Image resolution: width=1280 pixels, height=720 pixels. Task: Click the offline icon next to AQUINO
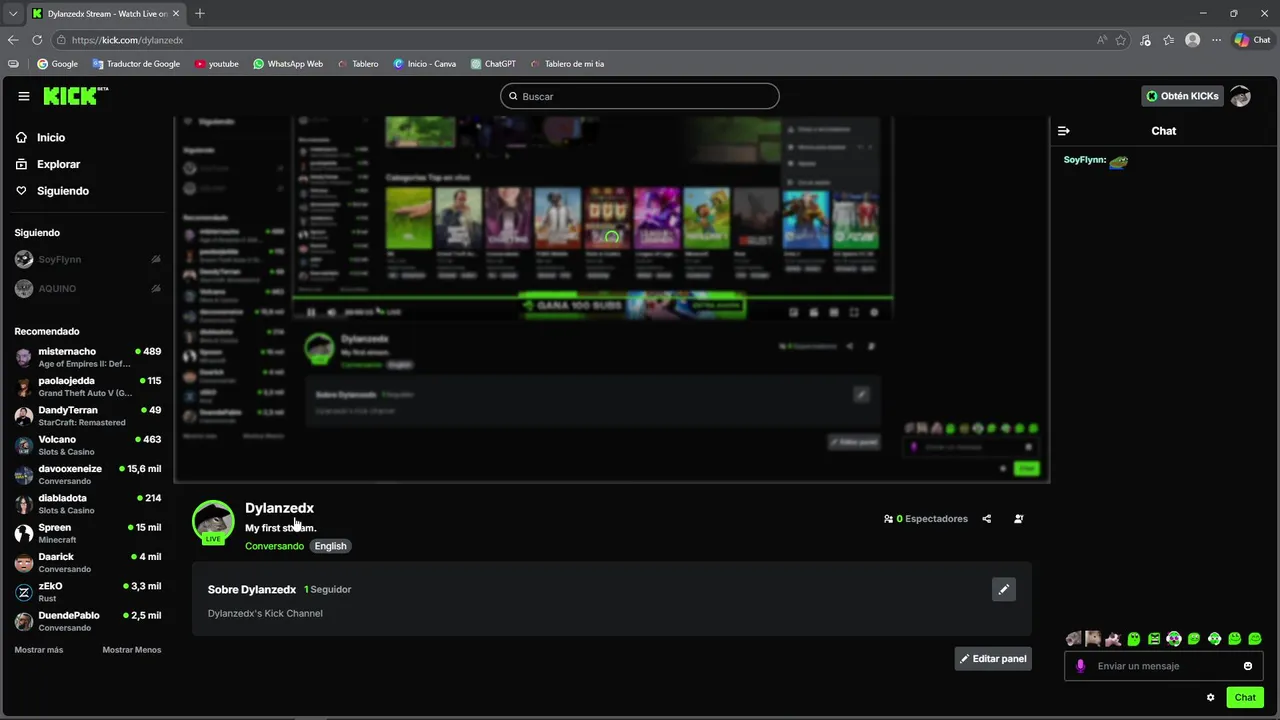[x=156, y=288]
